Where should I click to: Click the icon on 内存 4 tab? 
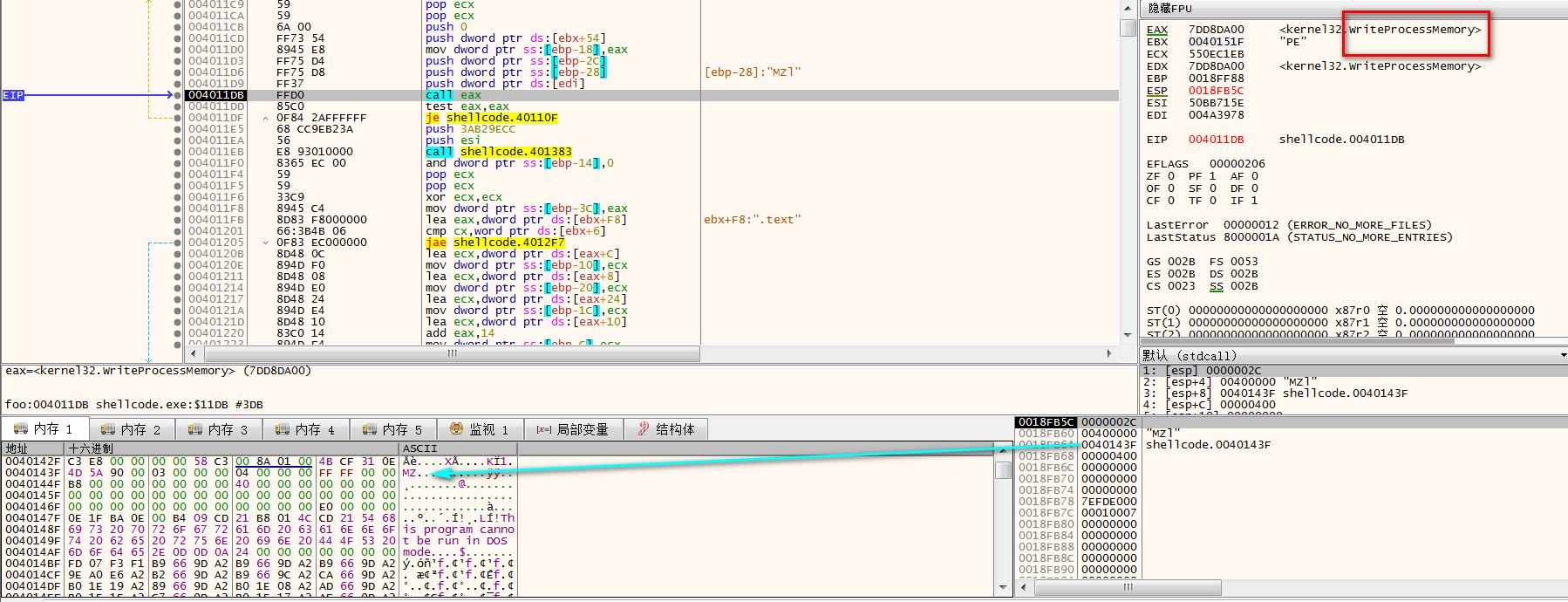[282, 429]
